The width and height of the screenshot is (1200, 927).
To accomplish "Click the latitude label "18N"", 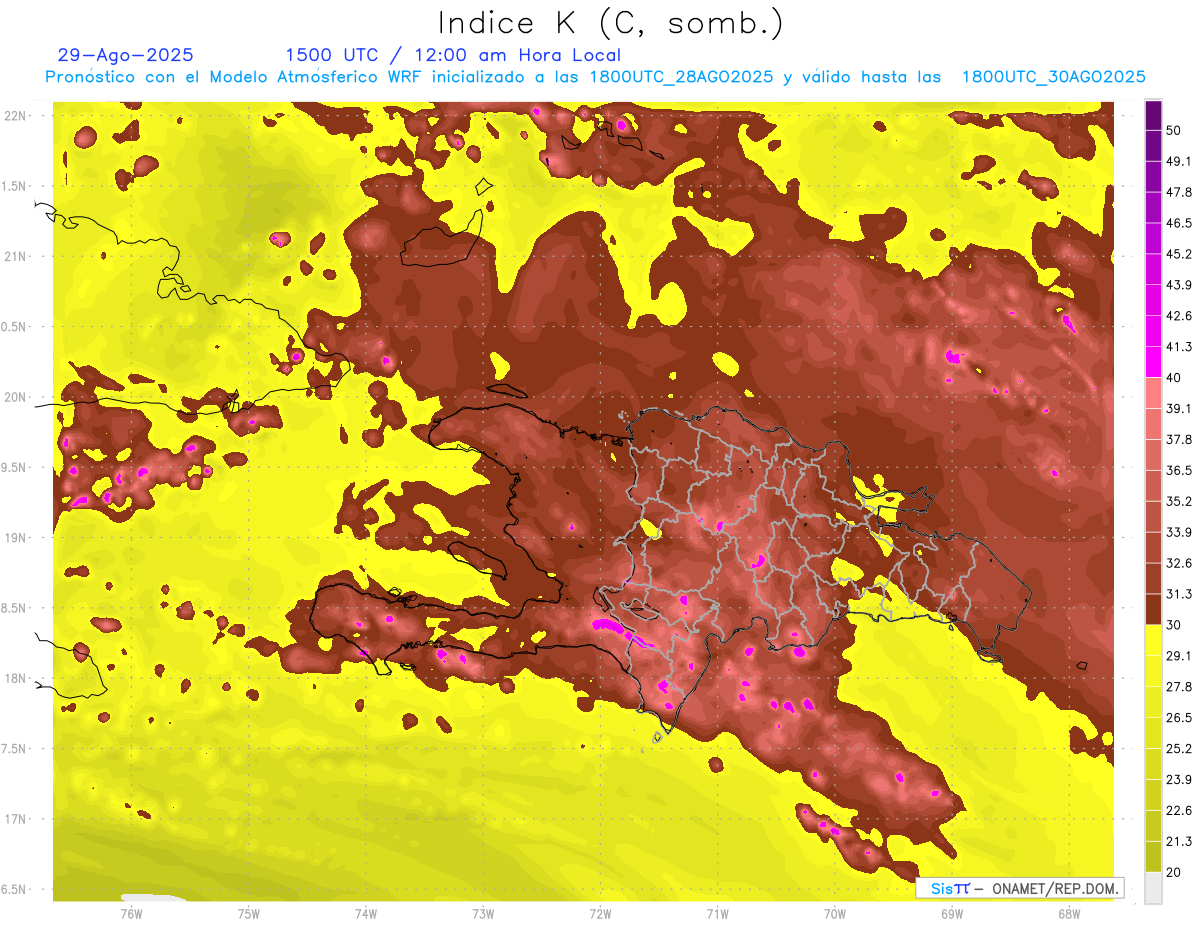I will pyautogui.click(x=16, y=678).
